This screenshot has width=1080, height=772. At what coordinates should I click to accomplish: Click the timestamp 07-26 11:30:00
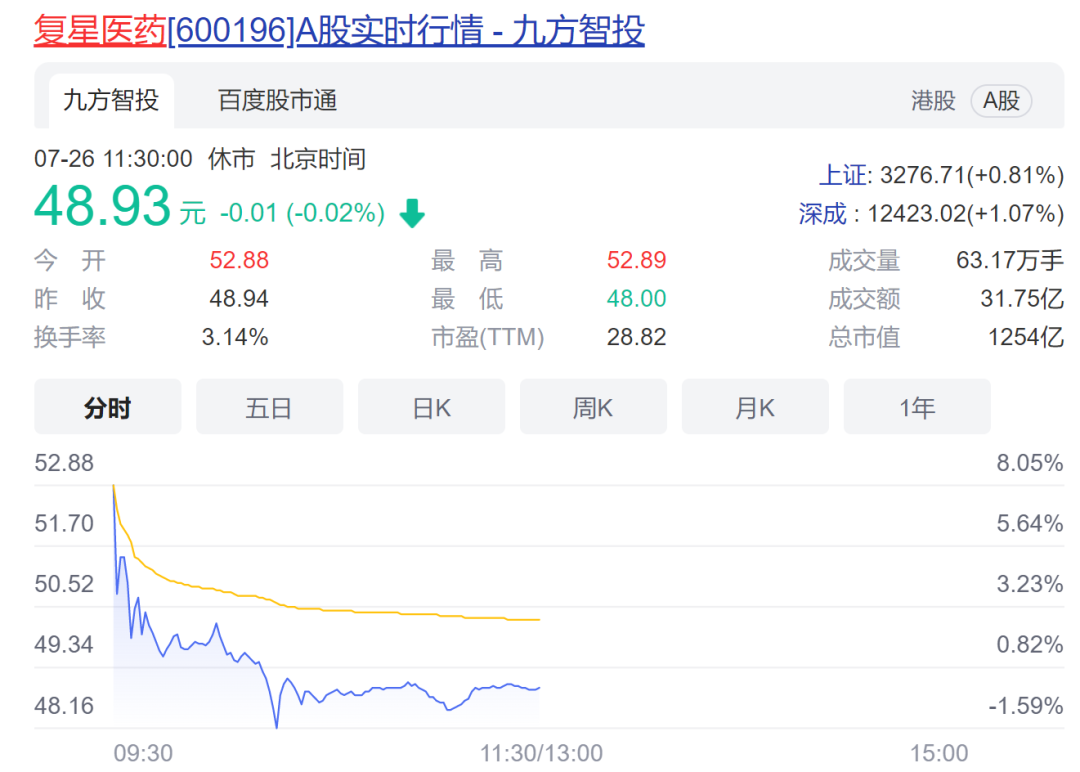(114, 159)
